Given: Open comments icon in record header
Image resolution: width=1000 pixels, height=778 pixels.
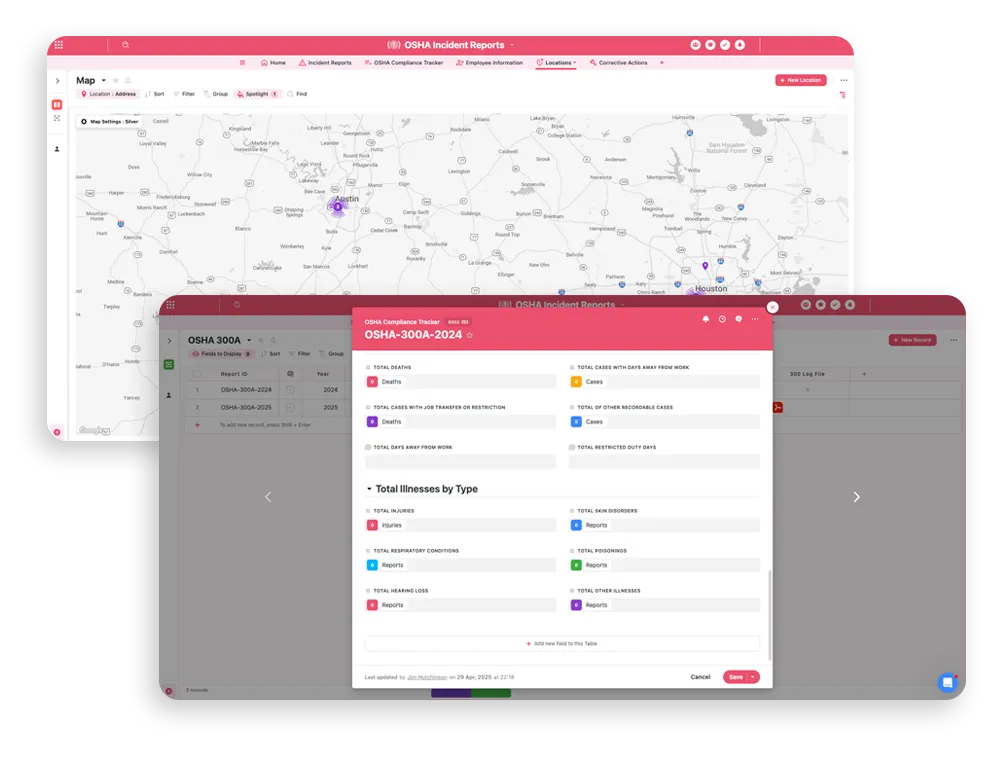Looking at the screenshot, I should coord(739,319).
